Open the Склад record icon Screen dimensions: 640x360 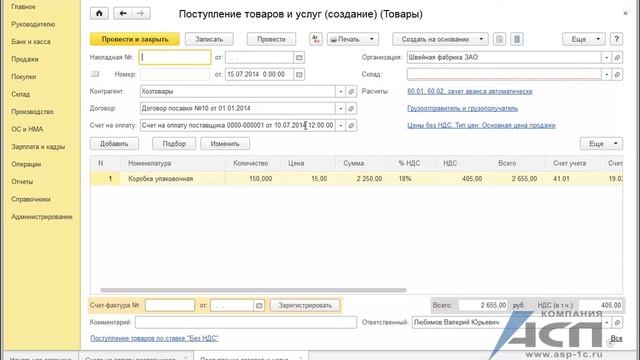(617, 74)
